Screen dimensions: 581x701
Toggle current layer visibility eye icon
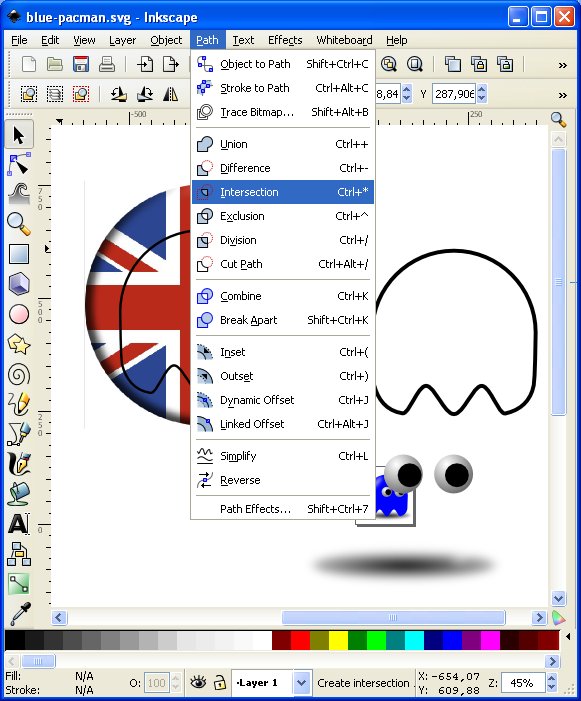pyautogui.click(x=198, y=682)
